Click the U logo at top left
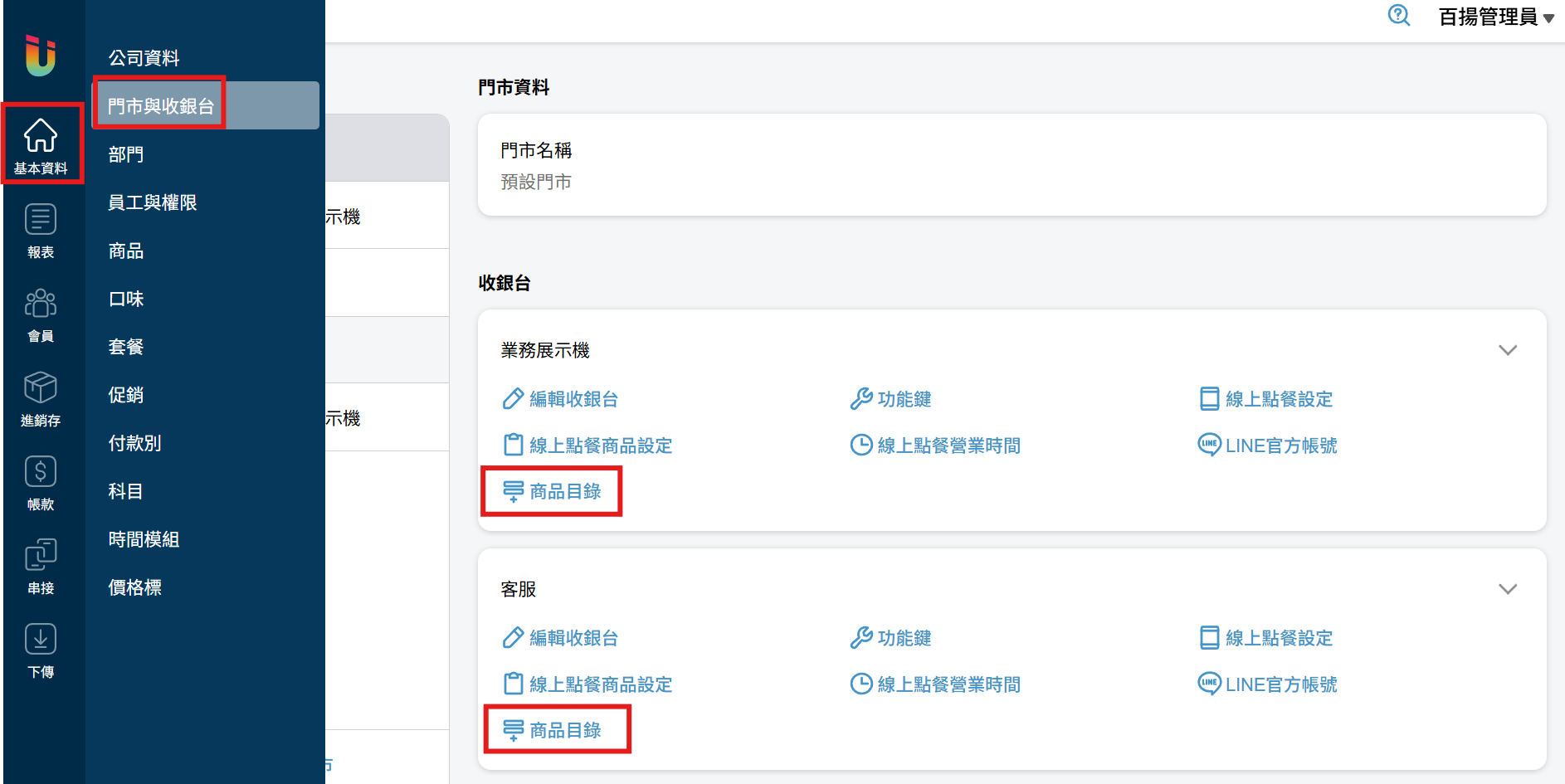 (40, 56)
